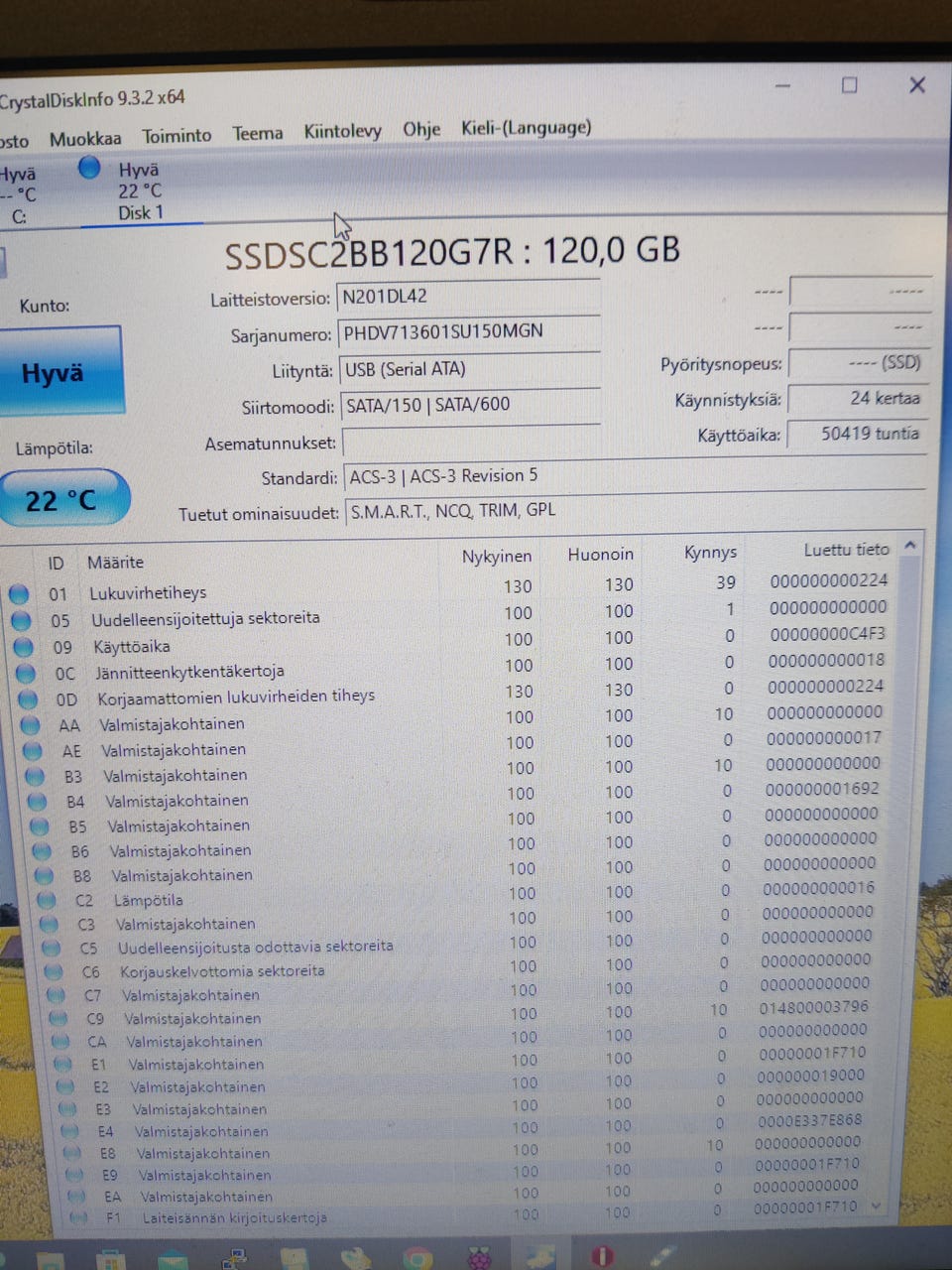Select the Uudelleensijoitusta odottavia sektoreita row text
The image size is (952, 1270).
[x=256, y=947]
